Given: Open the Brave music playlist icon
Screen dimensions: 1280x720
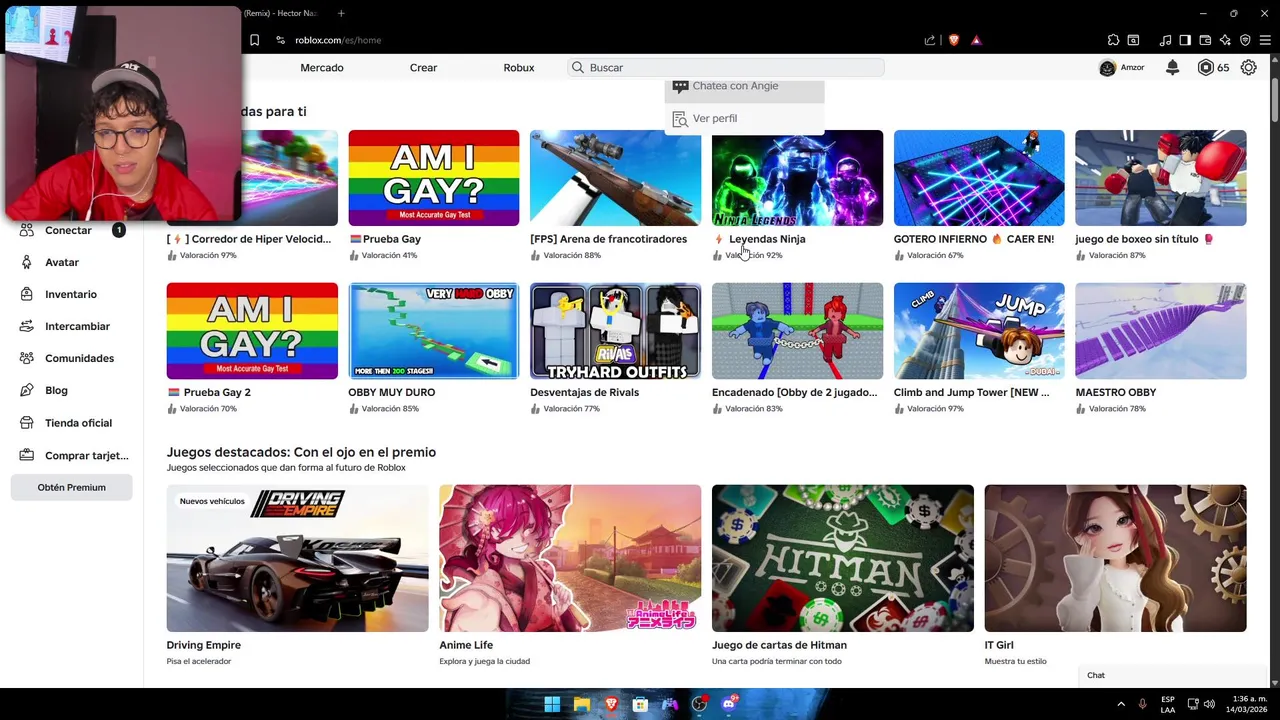Looking at the screenshot, I should 1165,40.
